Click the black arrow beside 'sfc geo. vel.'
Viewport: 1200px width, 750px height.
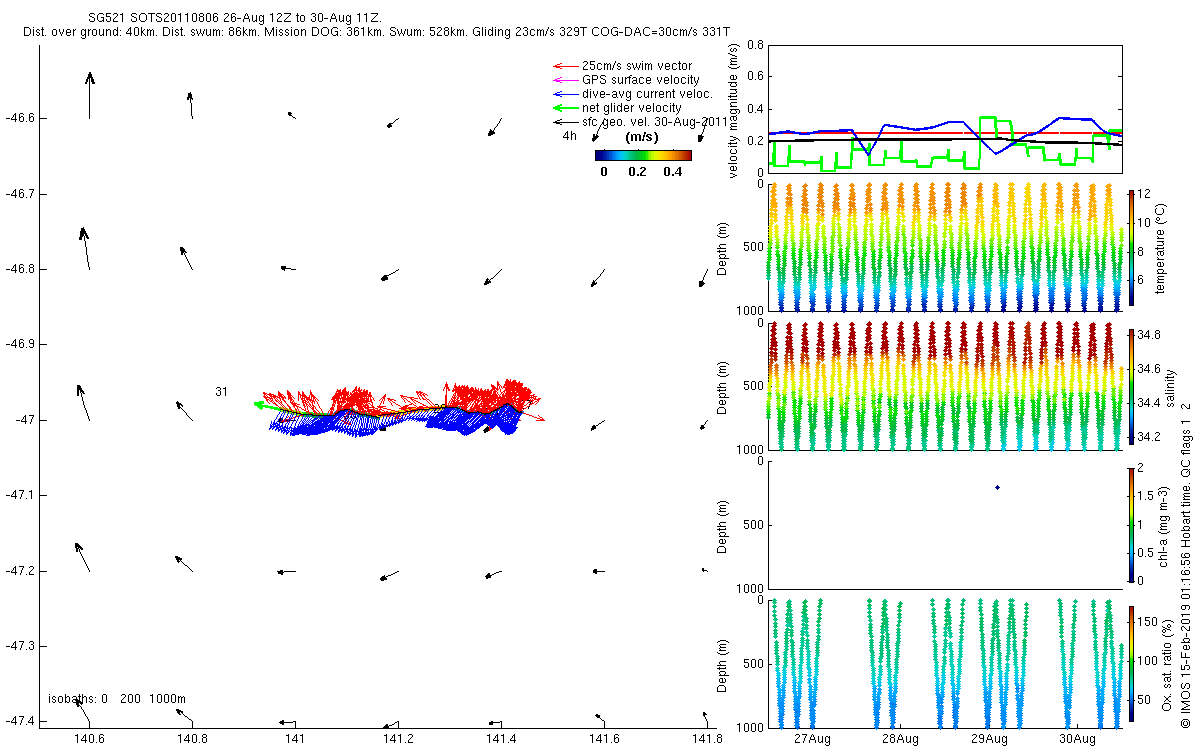(566, 122)
